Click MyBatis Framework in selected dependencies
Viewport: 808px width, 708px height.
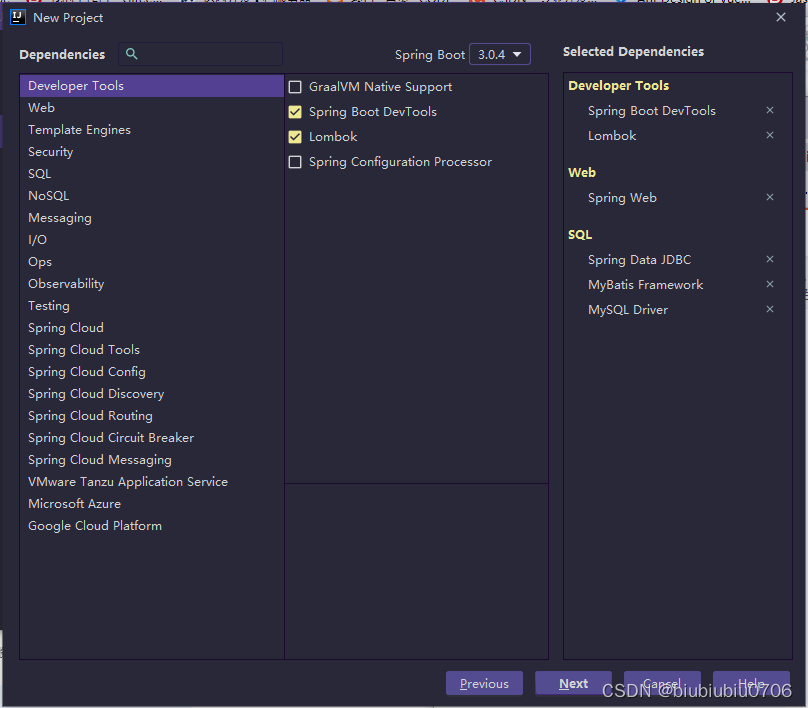point(646,284)
